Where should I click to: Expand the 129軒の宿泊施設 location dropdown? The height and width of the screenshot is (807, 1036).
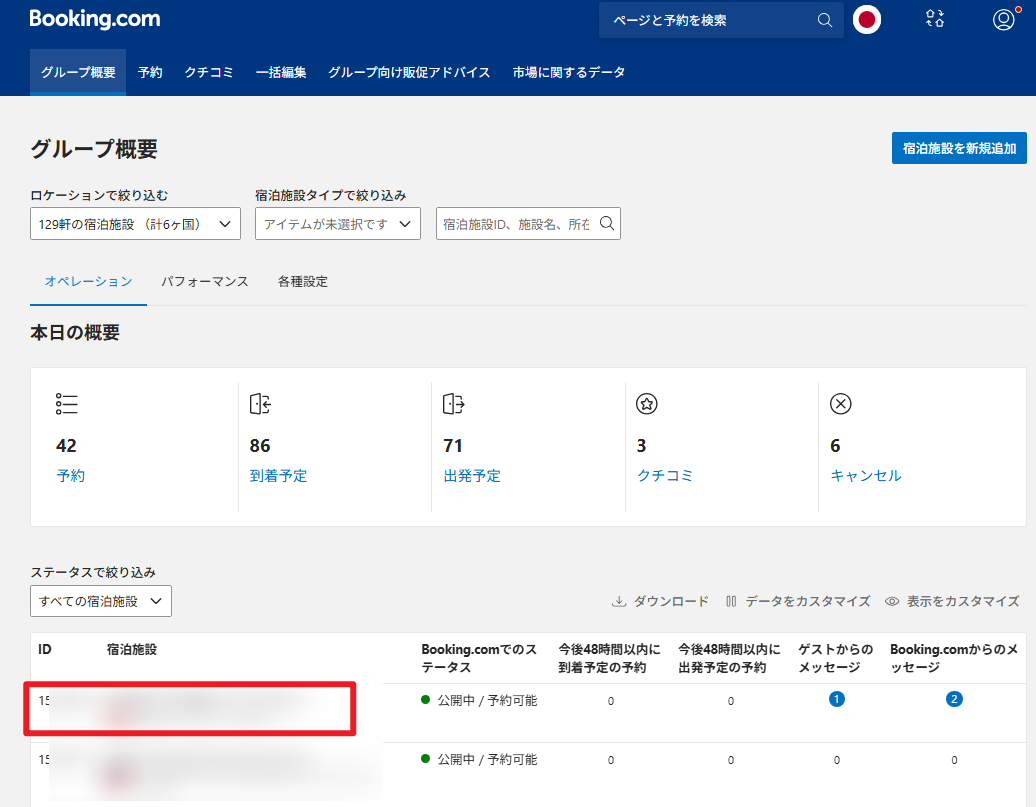[135, 223]
